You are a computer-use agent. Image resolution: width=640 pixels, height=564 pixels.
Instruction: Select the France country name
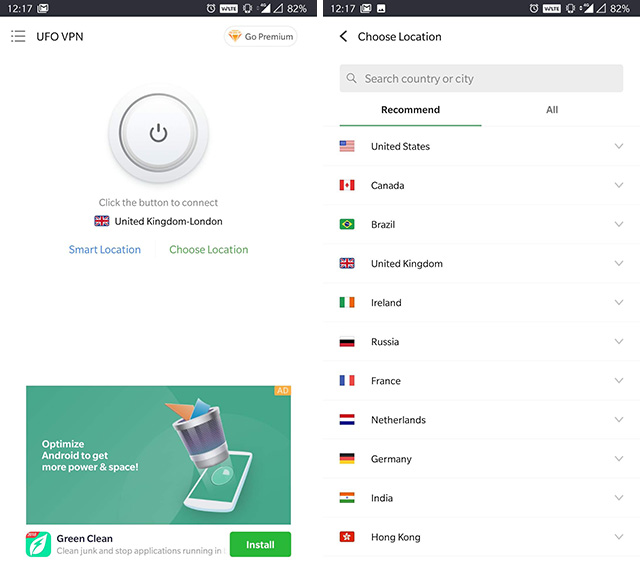click(x=386, y=381)
